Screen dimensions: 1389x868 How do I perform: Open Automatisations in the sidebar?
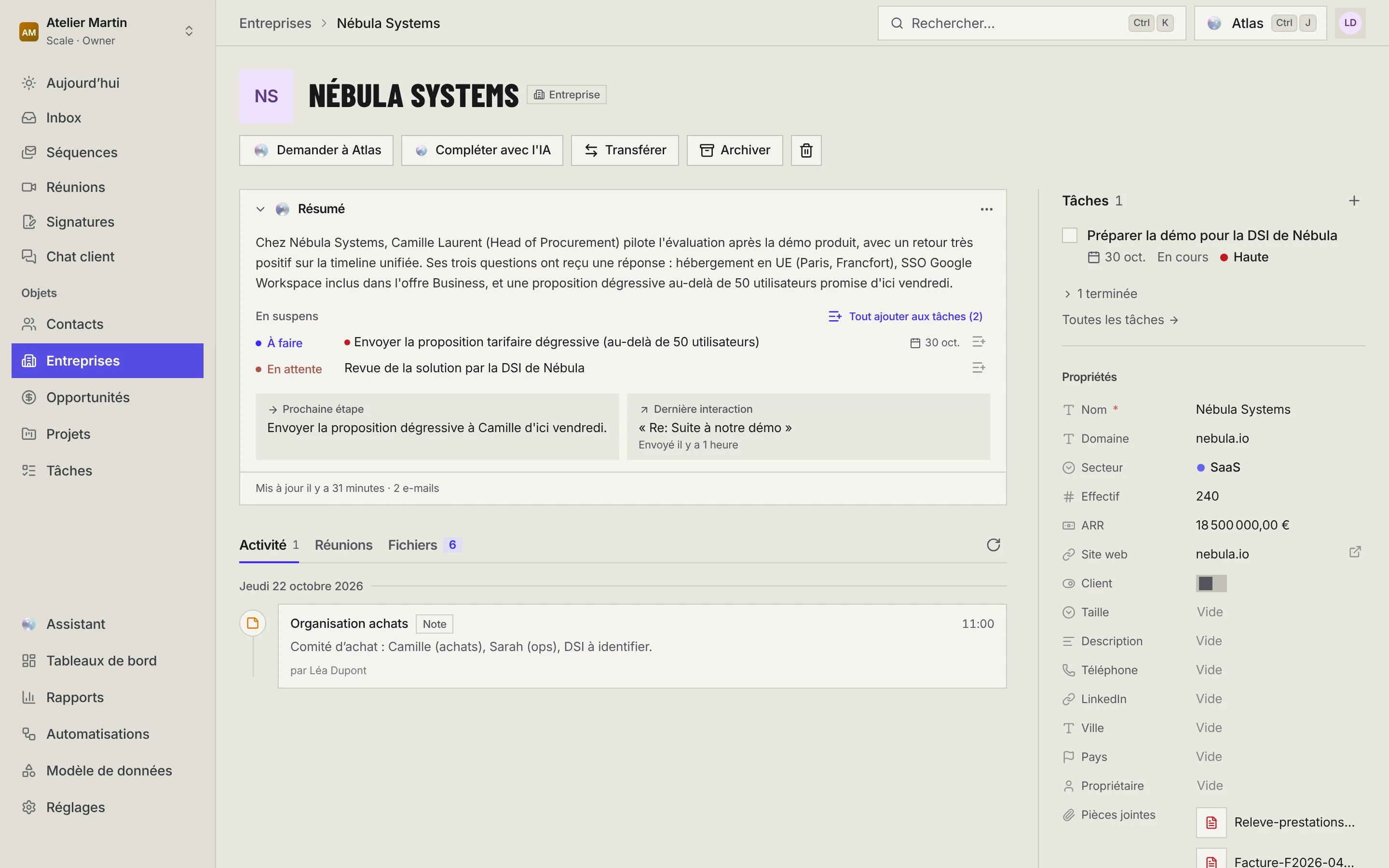pos(108,733)
